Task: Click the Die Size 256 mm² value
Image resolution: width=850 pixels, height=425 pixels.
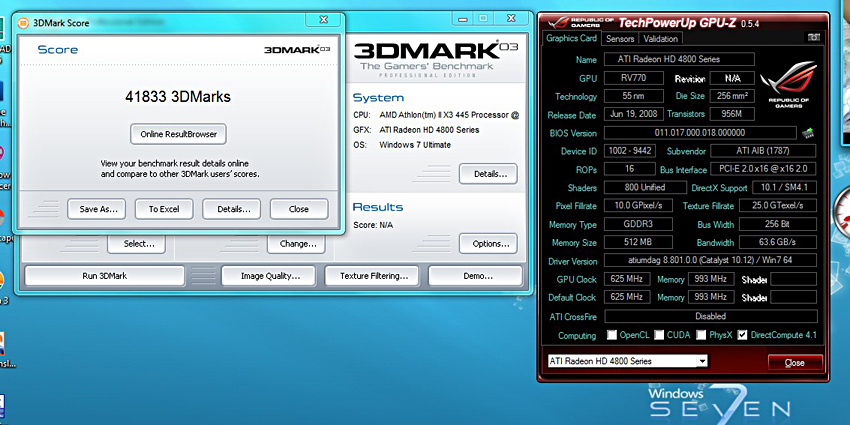Action: [732, 96]
